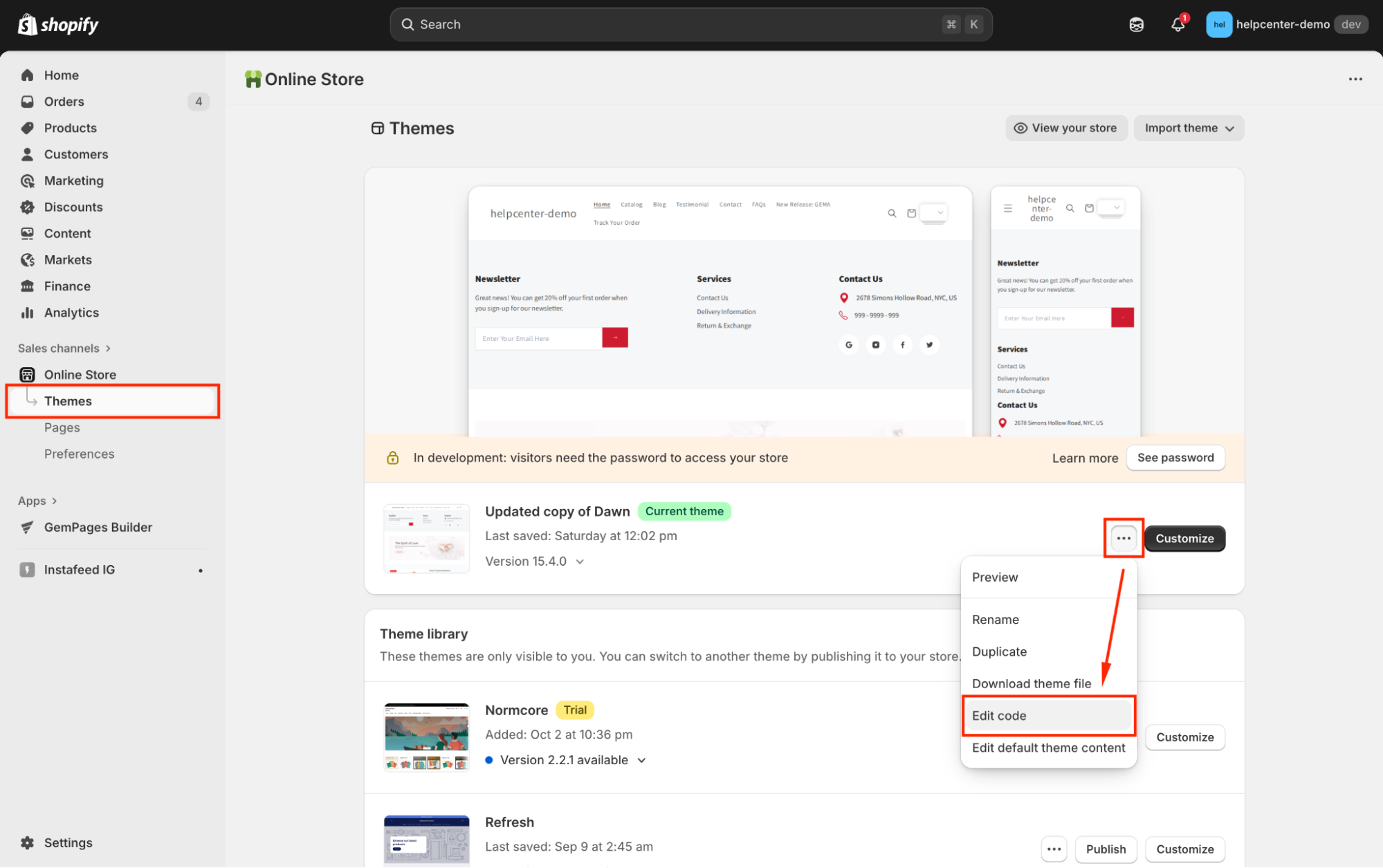Select Download theme file option

(x=1031, y=683)
